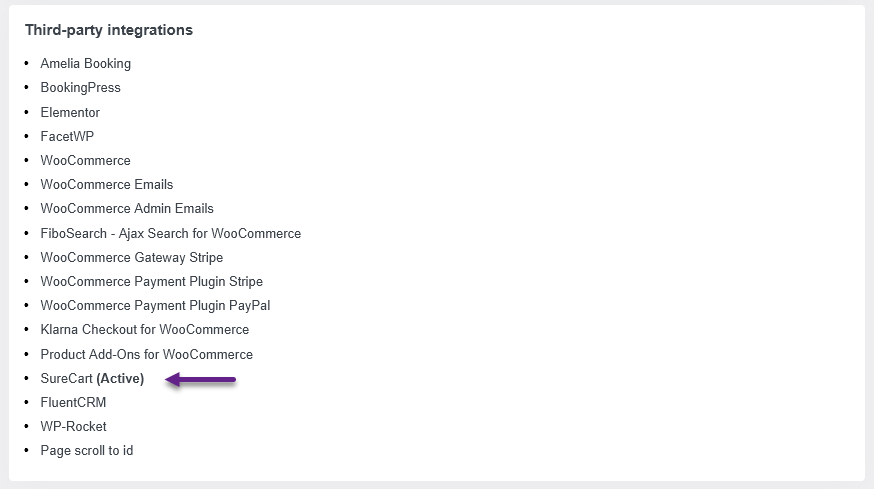Select WooCommerce Payment Plugin Stripe
The height and width of the screenshot is (489, 874).
click(151, 282)
